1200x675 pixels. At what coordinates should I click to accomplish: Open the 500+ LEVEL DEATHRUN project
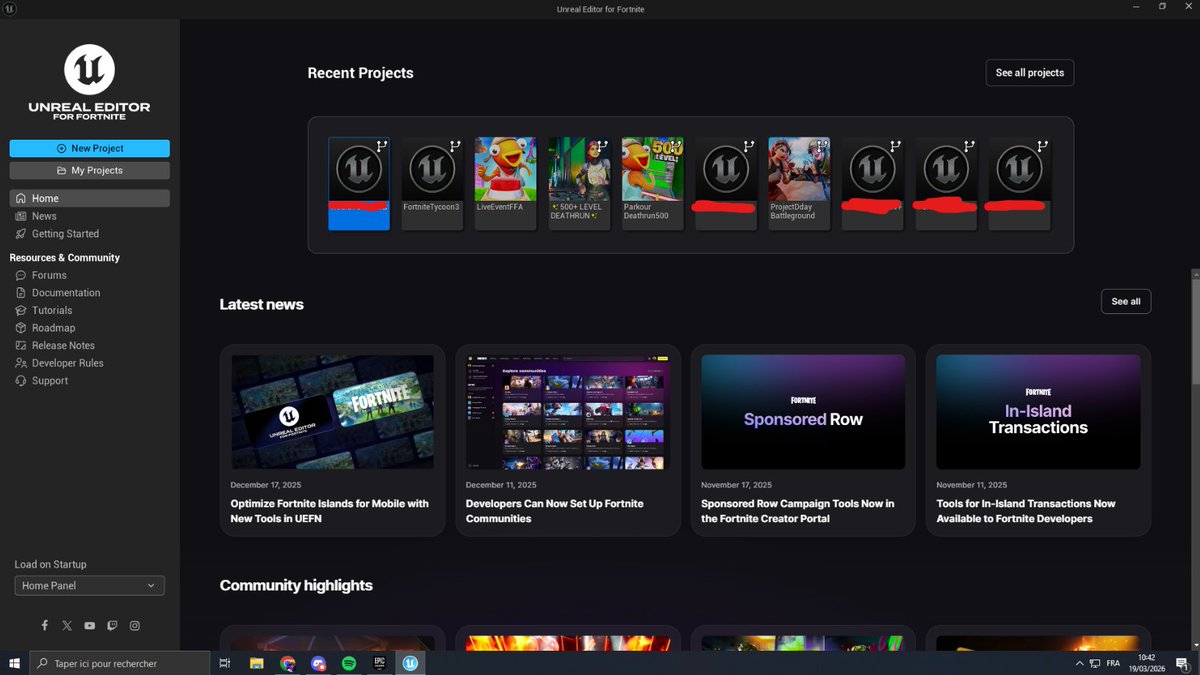coord(579,184)
